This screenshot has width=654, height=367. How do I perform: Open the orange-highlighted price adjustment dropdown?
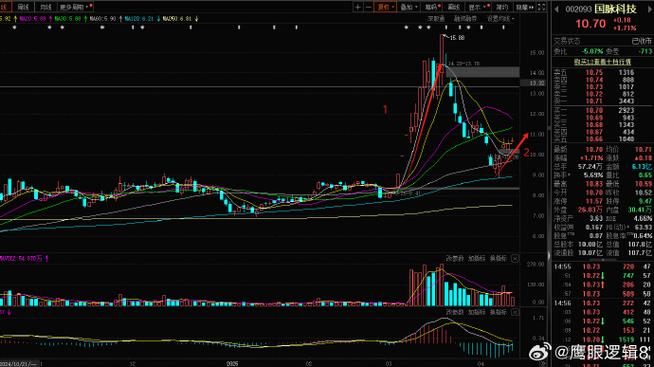pyautogui.click(x=385, y=7)
